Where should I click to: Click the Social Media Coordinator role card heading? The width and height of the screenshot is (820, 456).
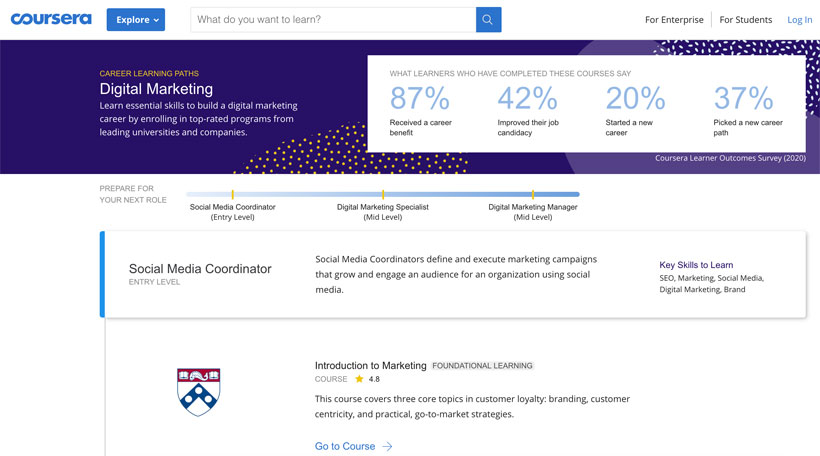200,269
